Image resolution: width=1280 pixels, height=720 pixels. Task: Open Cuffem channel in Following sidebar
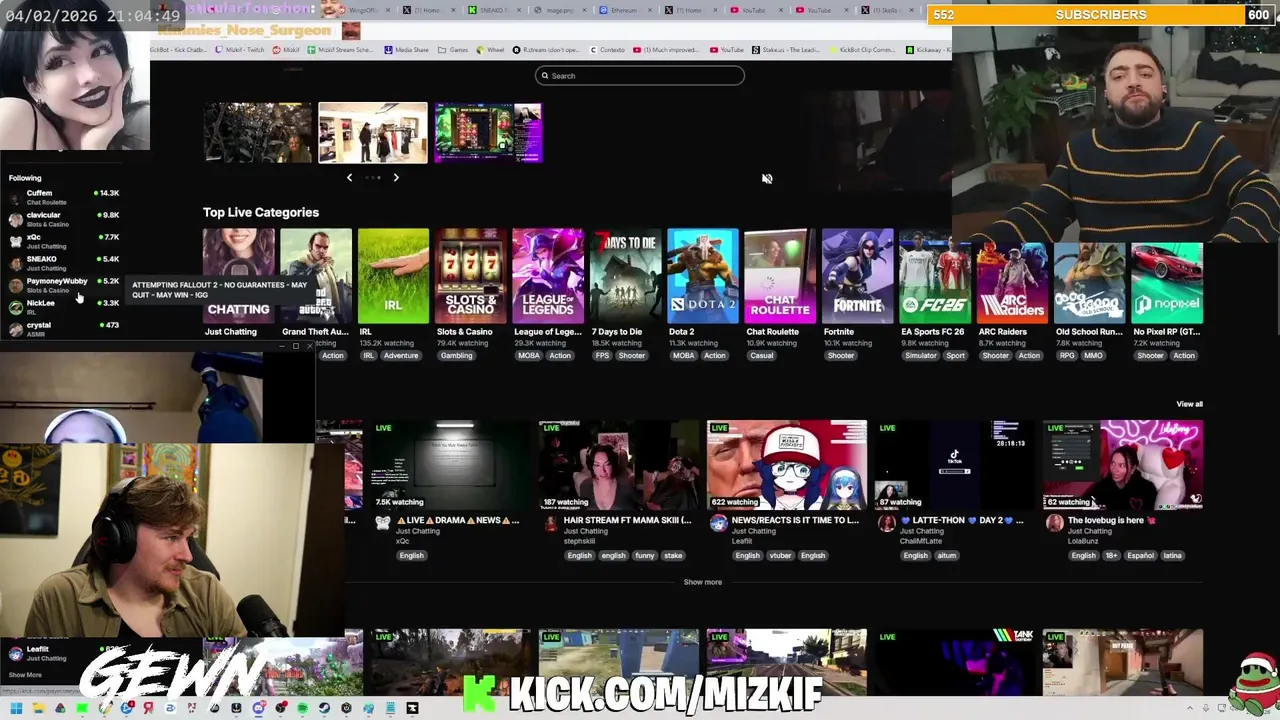point(64,197)
